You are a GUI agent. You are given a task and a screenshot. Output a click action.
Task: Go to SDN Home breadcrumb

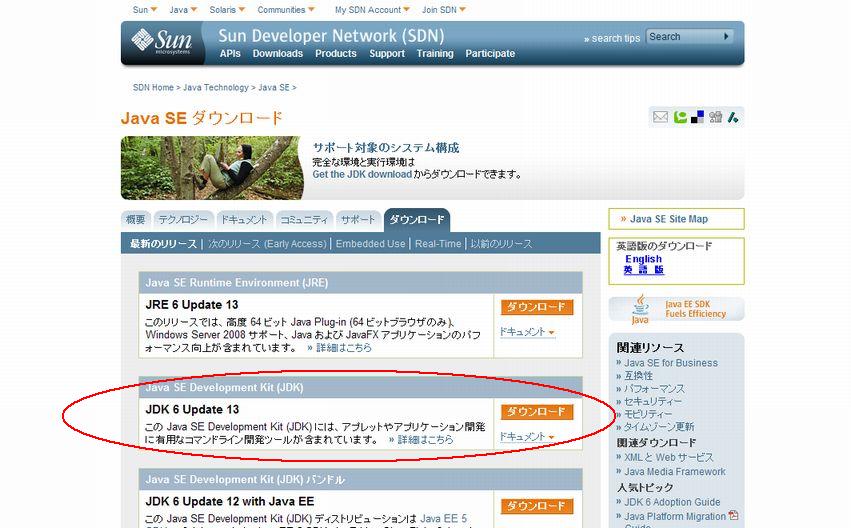pos(153,87)
